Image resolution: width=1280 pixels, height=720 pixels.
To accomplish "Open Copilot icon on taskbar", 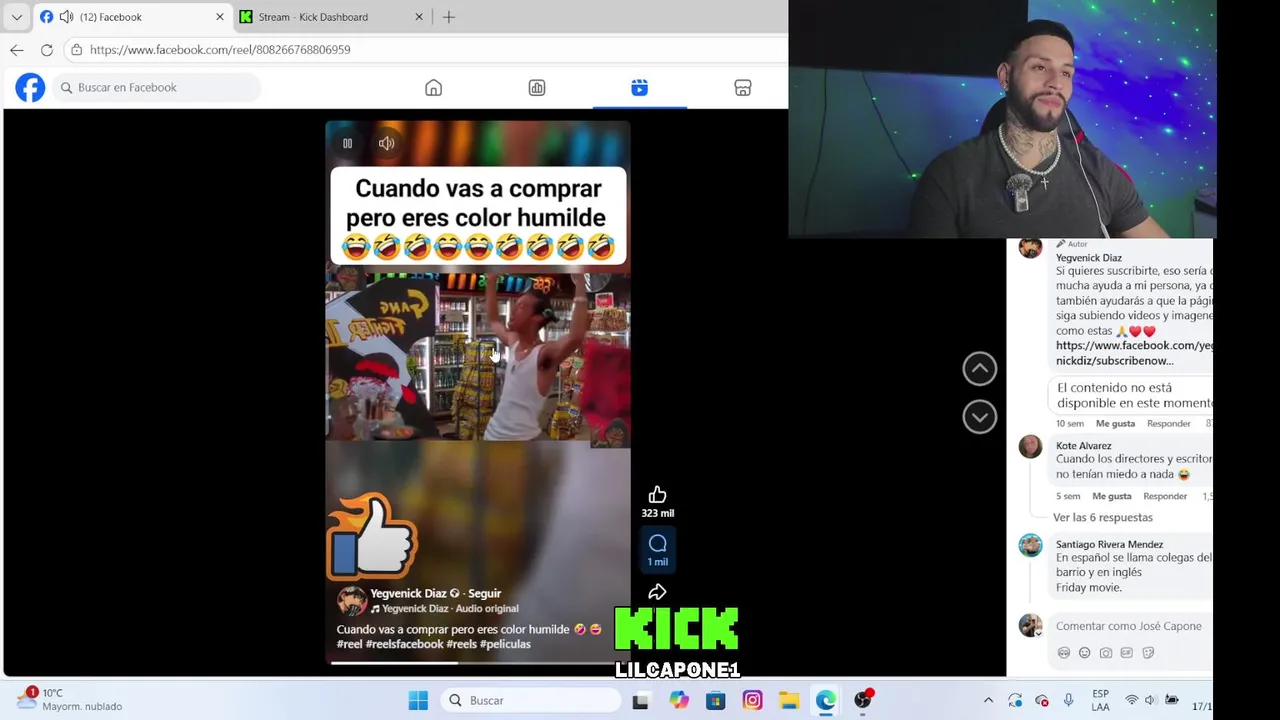I will tap(679, 701).
